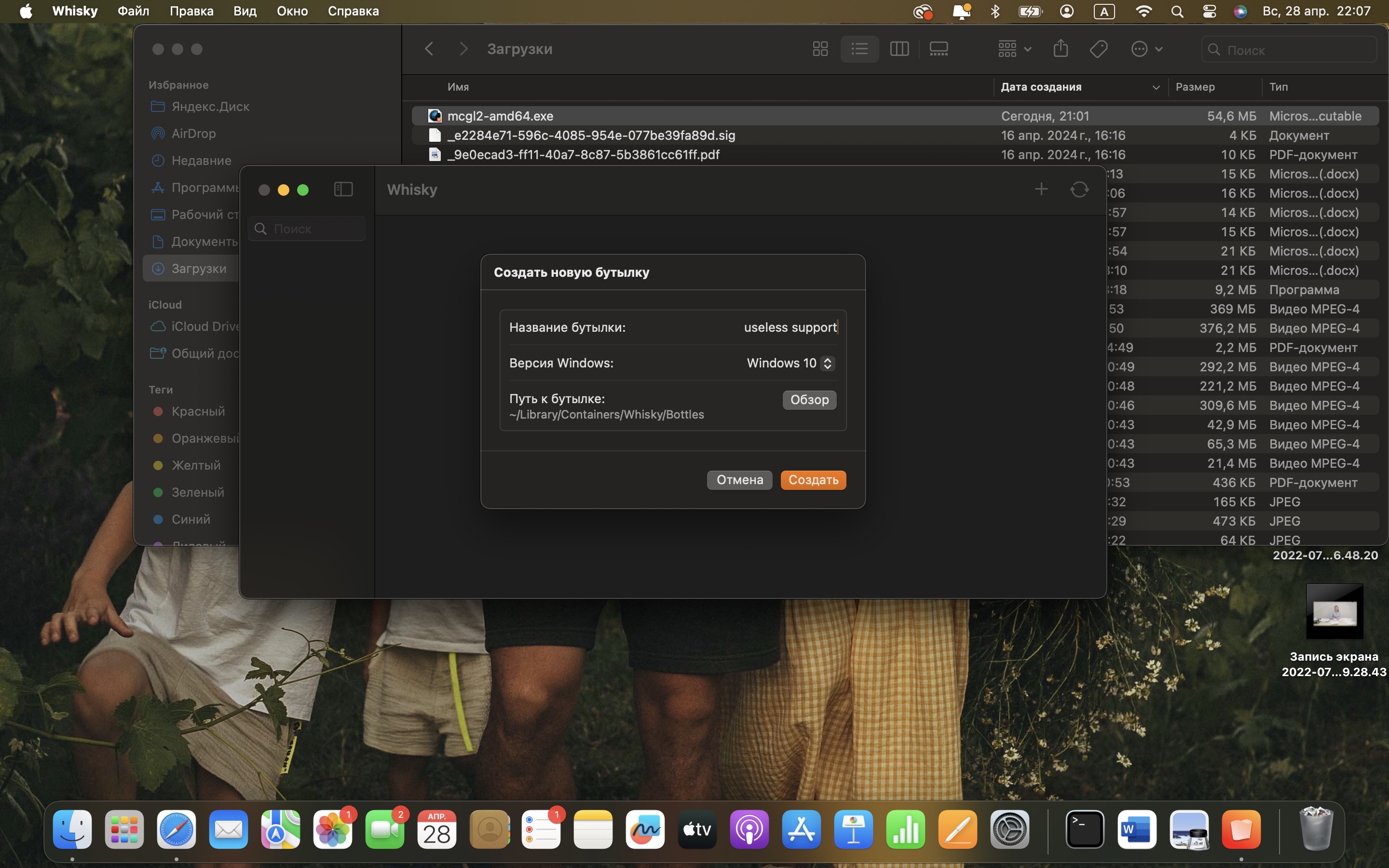The width and height of the screenshot is (1389, 868).
Task: Click the Wi-Fi menu bar icon
Action: pyautogui.click(x=1144, y=12)
